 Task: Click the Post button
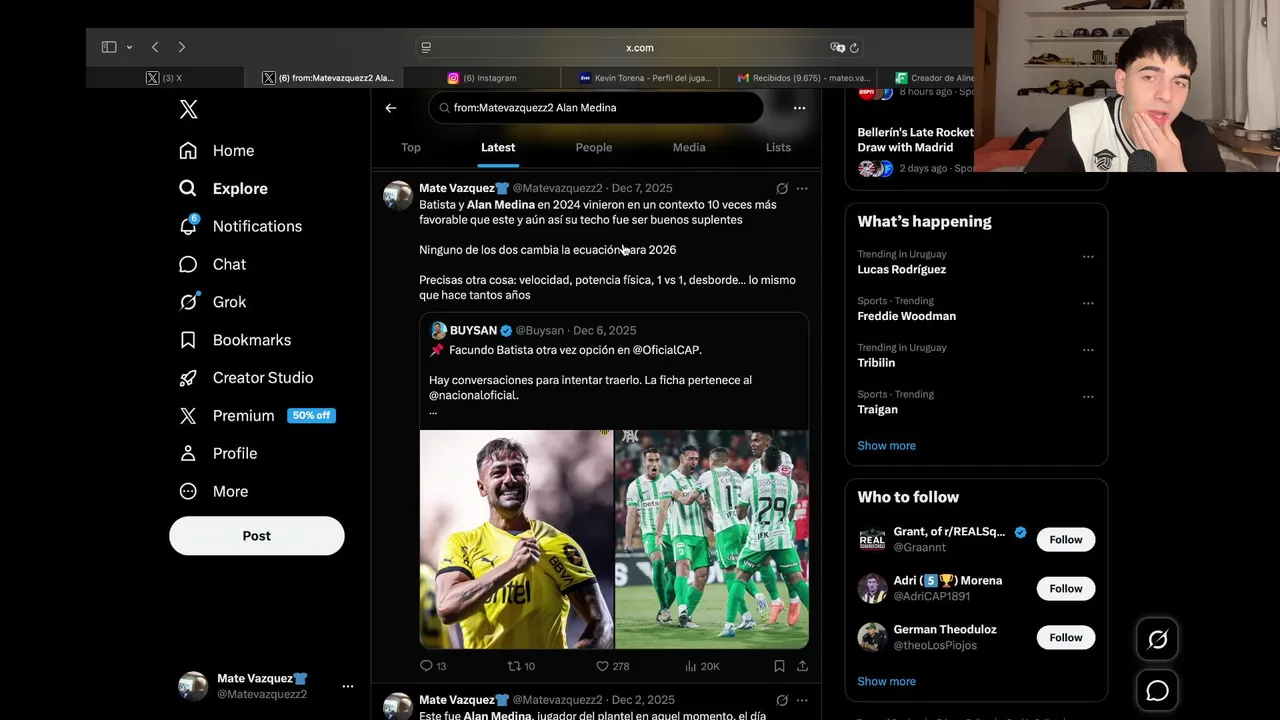pos(257,536)
